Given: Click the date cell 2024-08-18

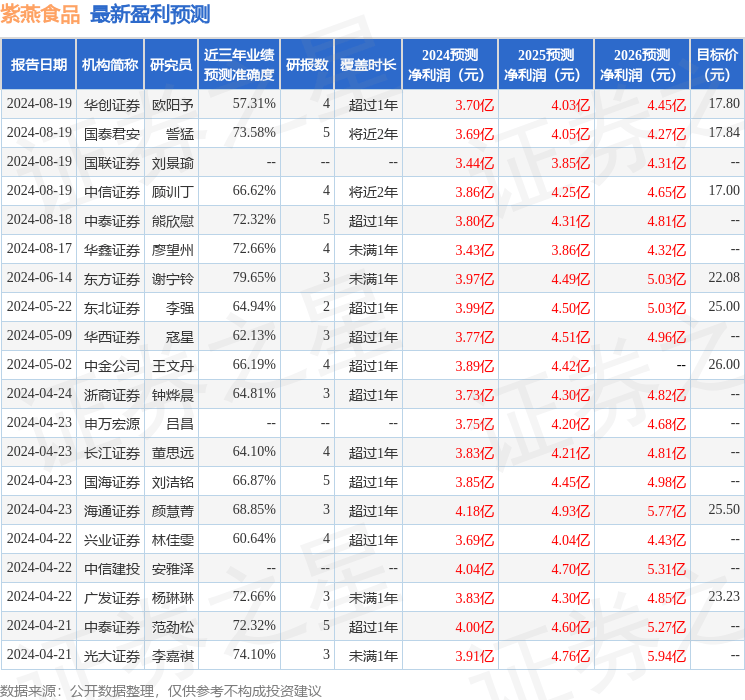Looking at the screenshot, I should pyautogui.click(x=39, y=220).
